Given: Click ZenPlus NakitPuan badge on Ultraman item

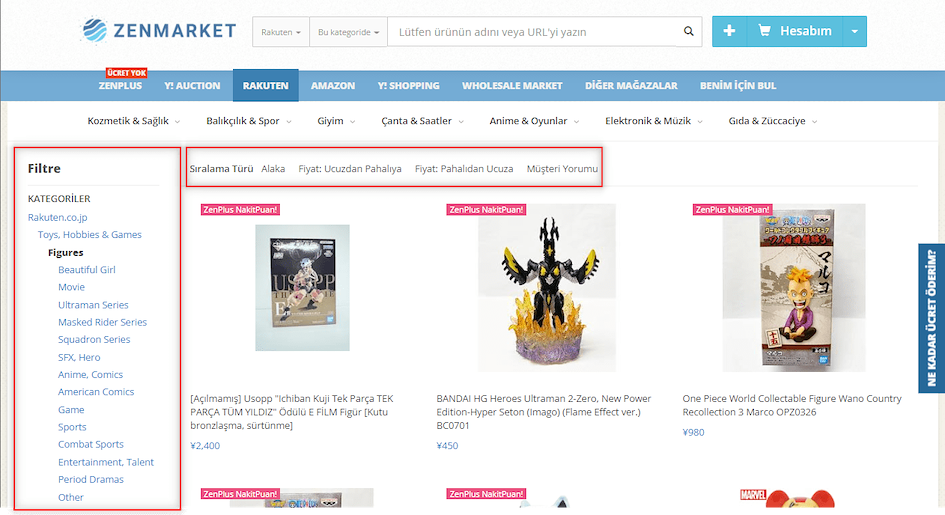Looking at the screenshot, I should [486, 210].
